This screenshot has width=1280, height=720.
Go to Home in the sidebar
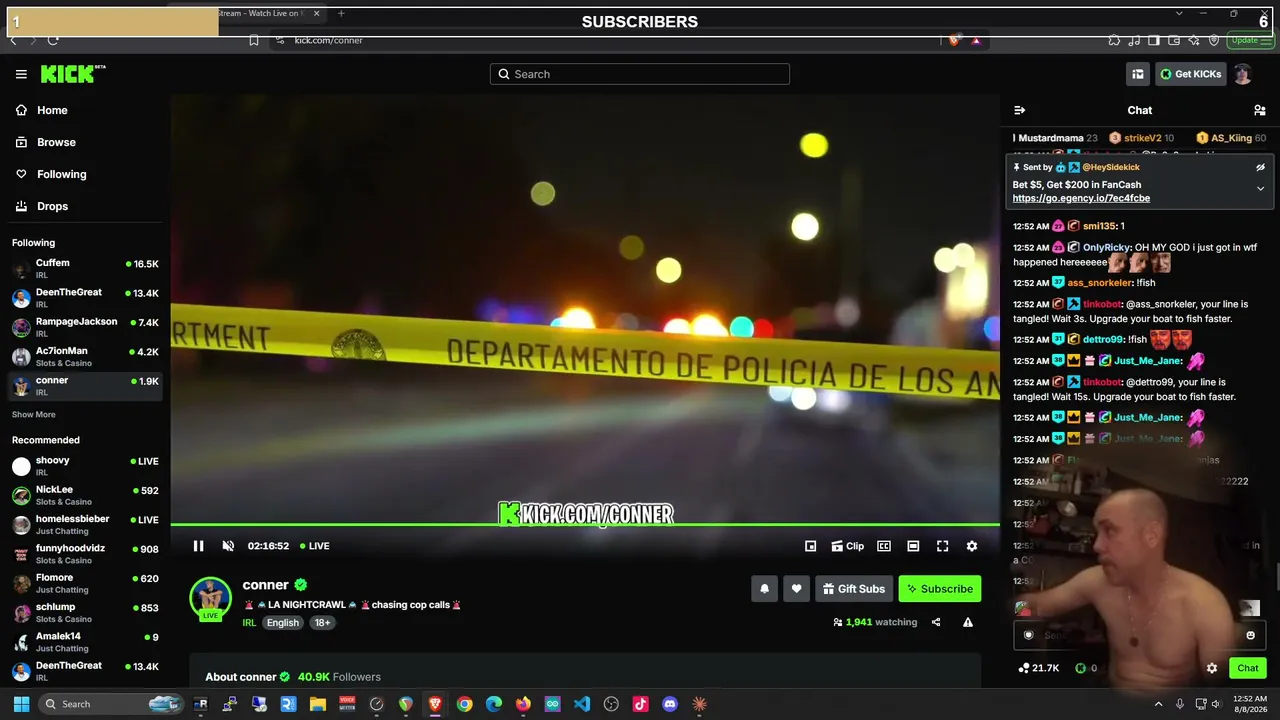83,110
